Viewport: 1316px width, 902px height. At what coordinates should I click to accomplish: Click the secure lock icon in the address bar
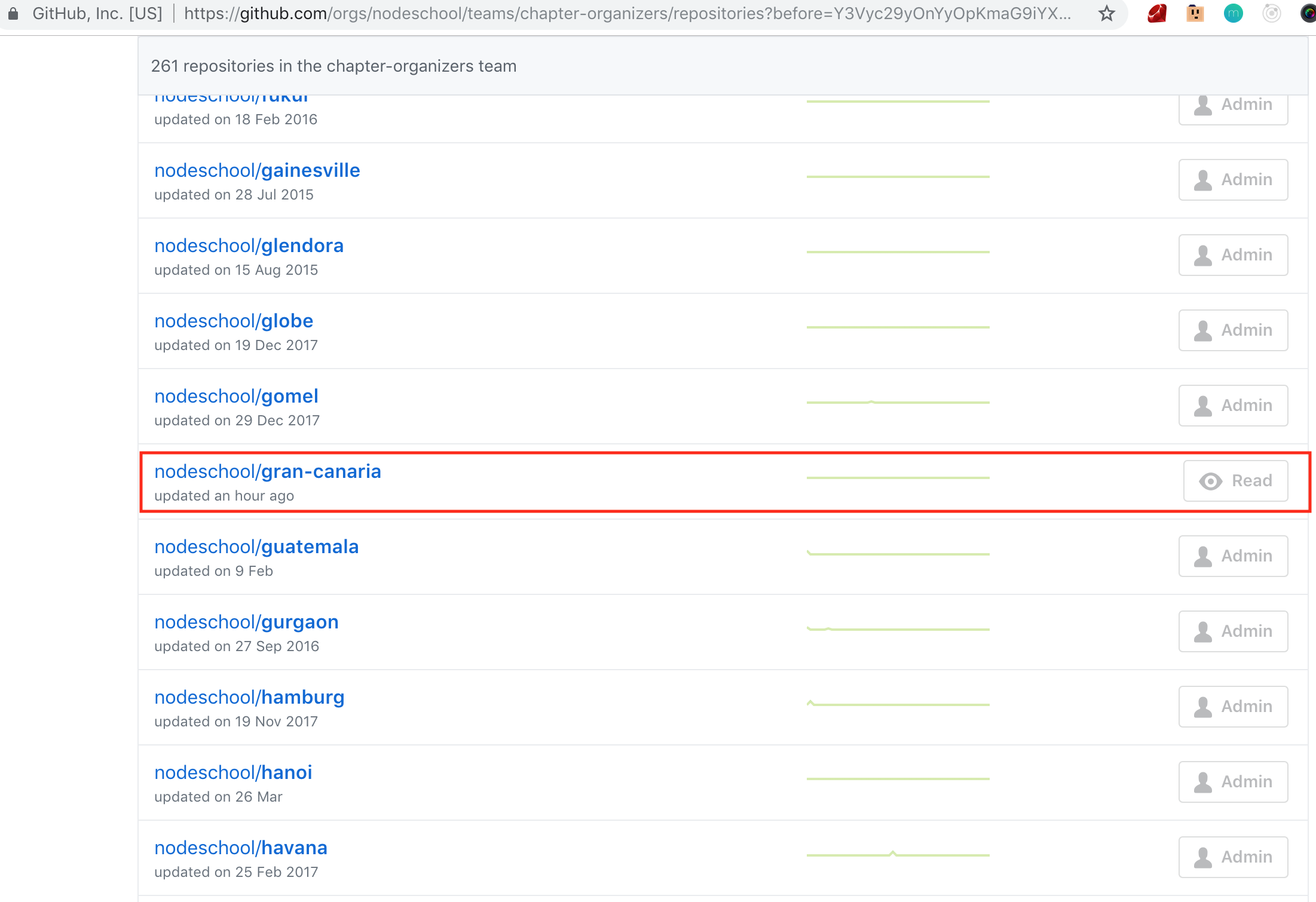(x=12, y=13)
